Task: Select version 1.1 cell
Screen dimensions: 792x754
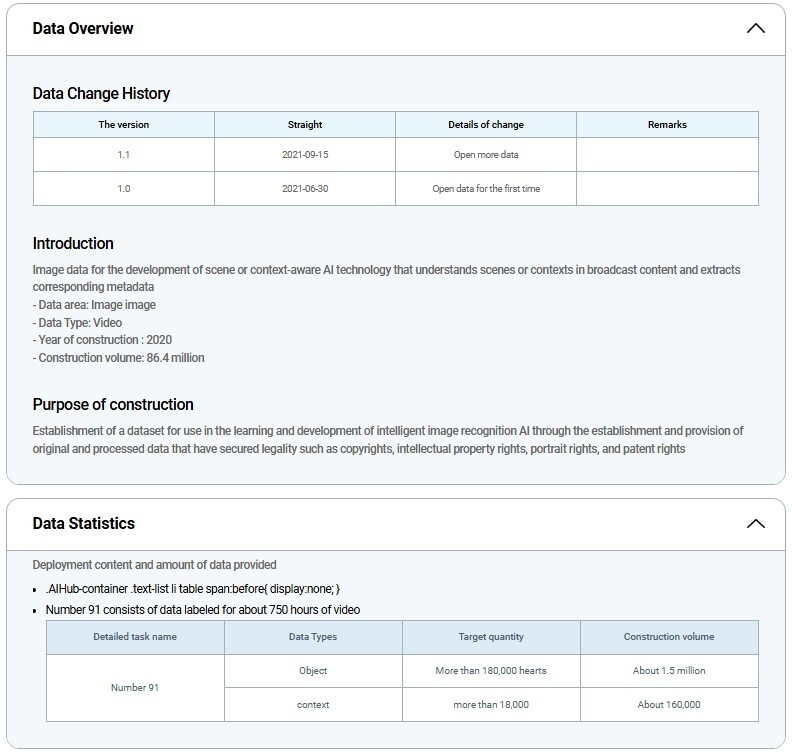Action: (x=124, y=155)
